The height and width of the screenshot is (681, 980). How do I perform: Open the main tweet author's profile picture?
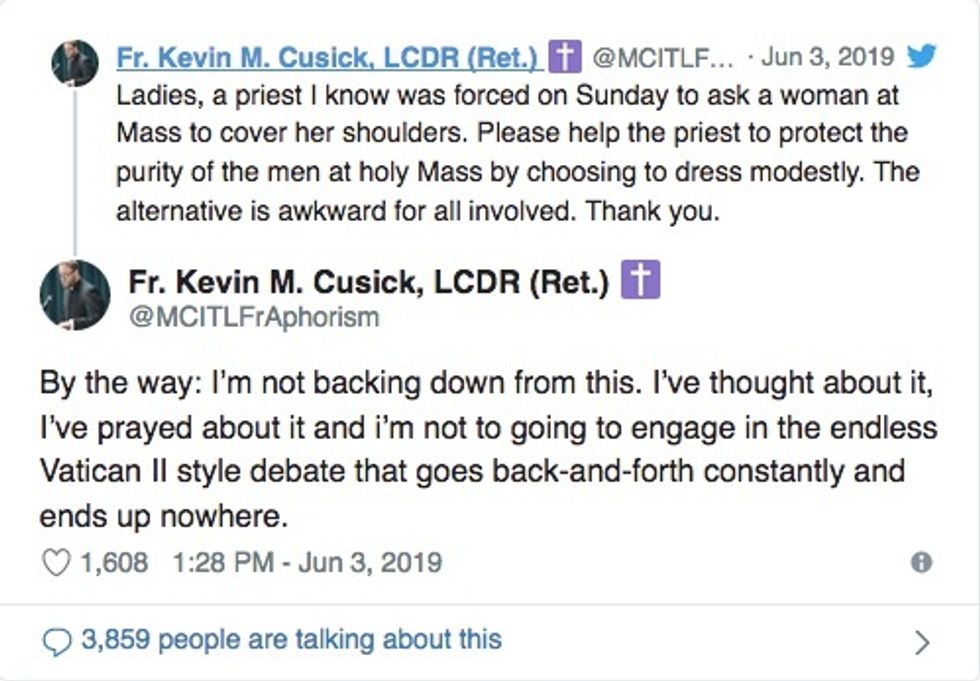tap(75, 295)
